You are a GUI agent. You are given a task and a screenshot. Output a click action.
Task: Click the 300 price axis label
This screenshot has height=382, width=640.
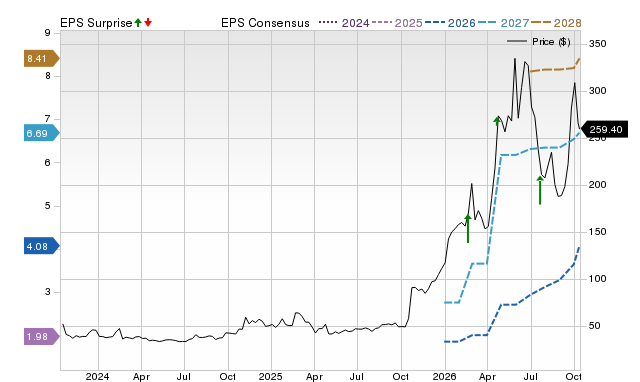click(x=597, y=91)
